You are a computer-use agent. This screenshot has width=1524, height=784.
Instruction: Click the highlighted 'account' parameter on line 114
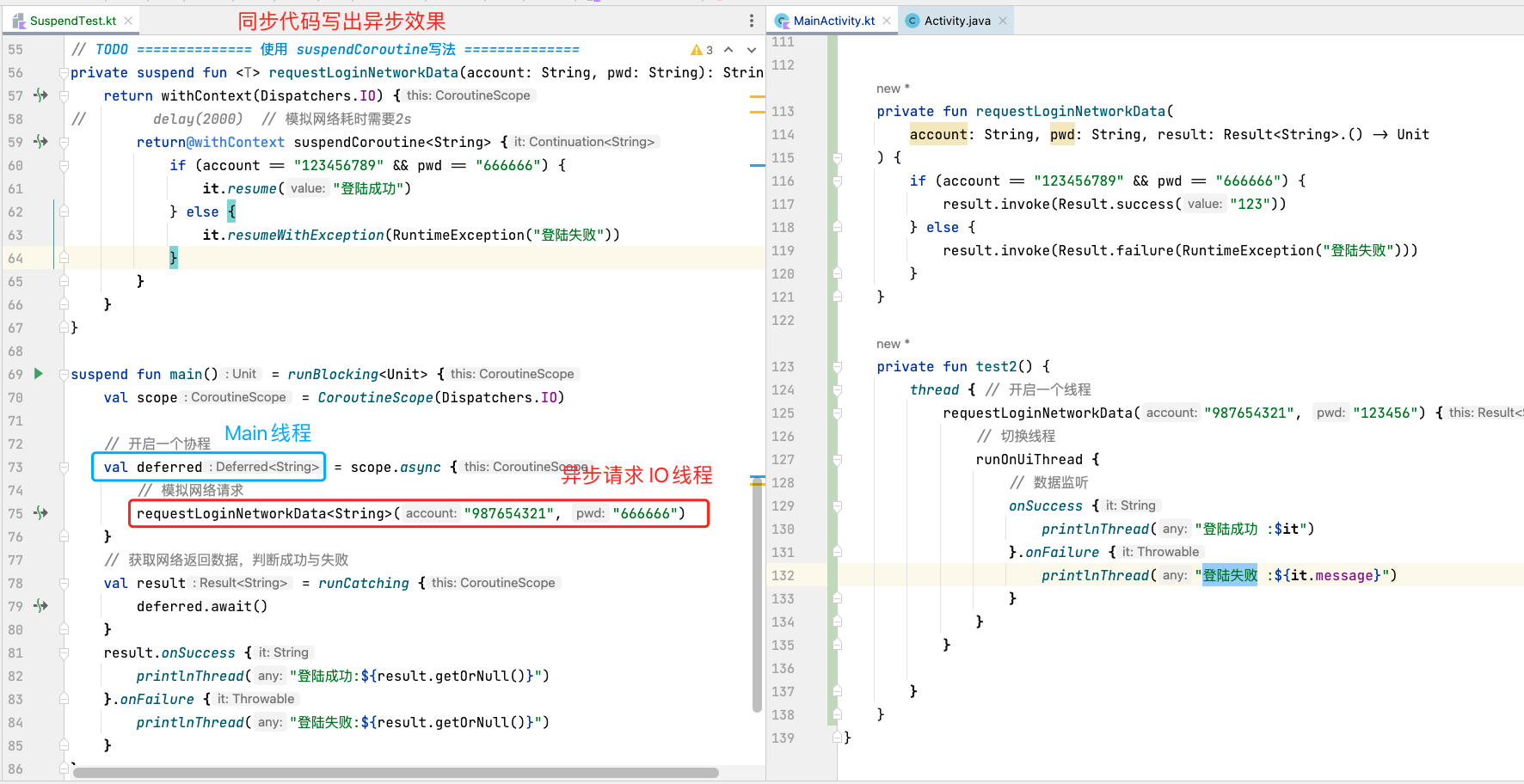tap(938, 134)
